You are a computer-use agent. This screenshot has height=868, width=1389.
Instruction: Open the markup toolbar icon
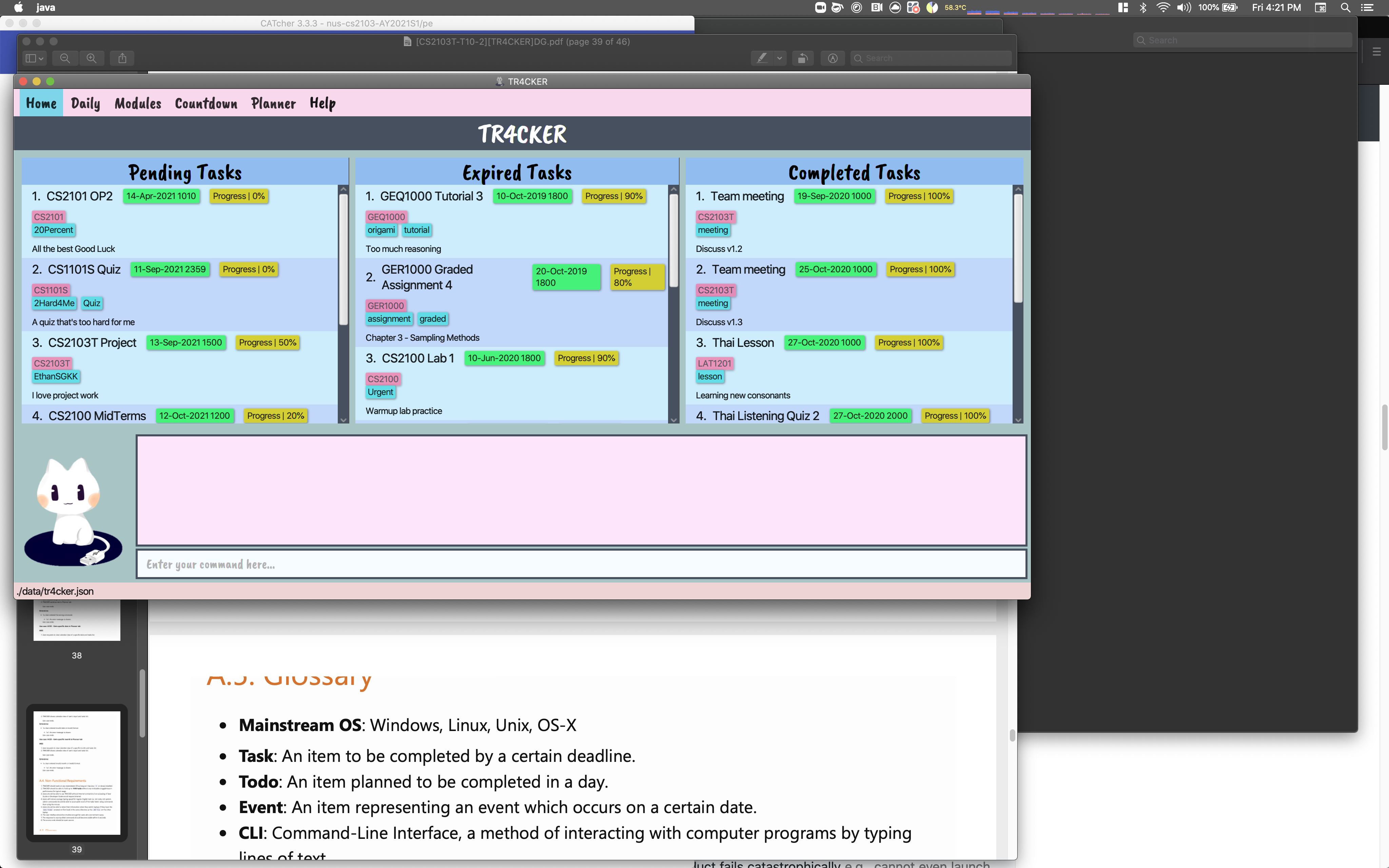(x=832, y=58)
